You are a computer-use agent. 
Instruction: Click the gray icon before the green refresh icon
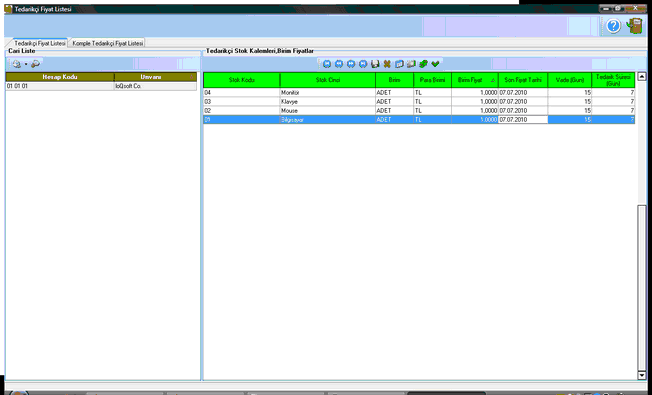[411, 64]
